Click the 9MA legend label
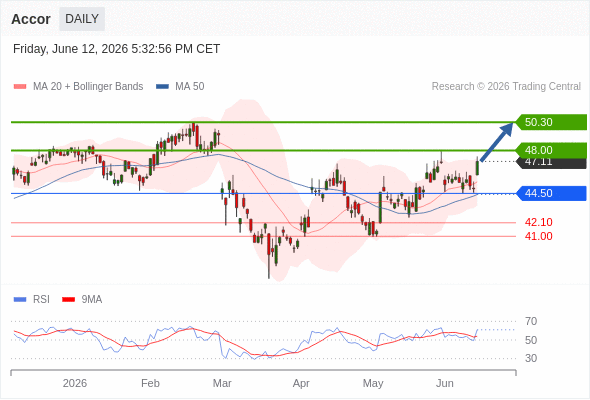590x400 pixels. point(92,300)
